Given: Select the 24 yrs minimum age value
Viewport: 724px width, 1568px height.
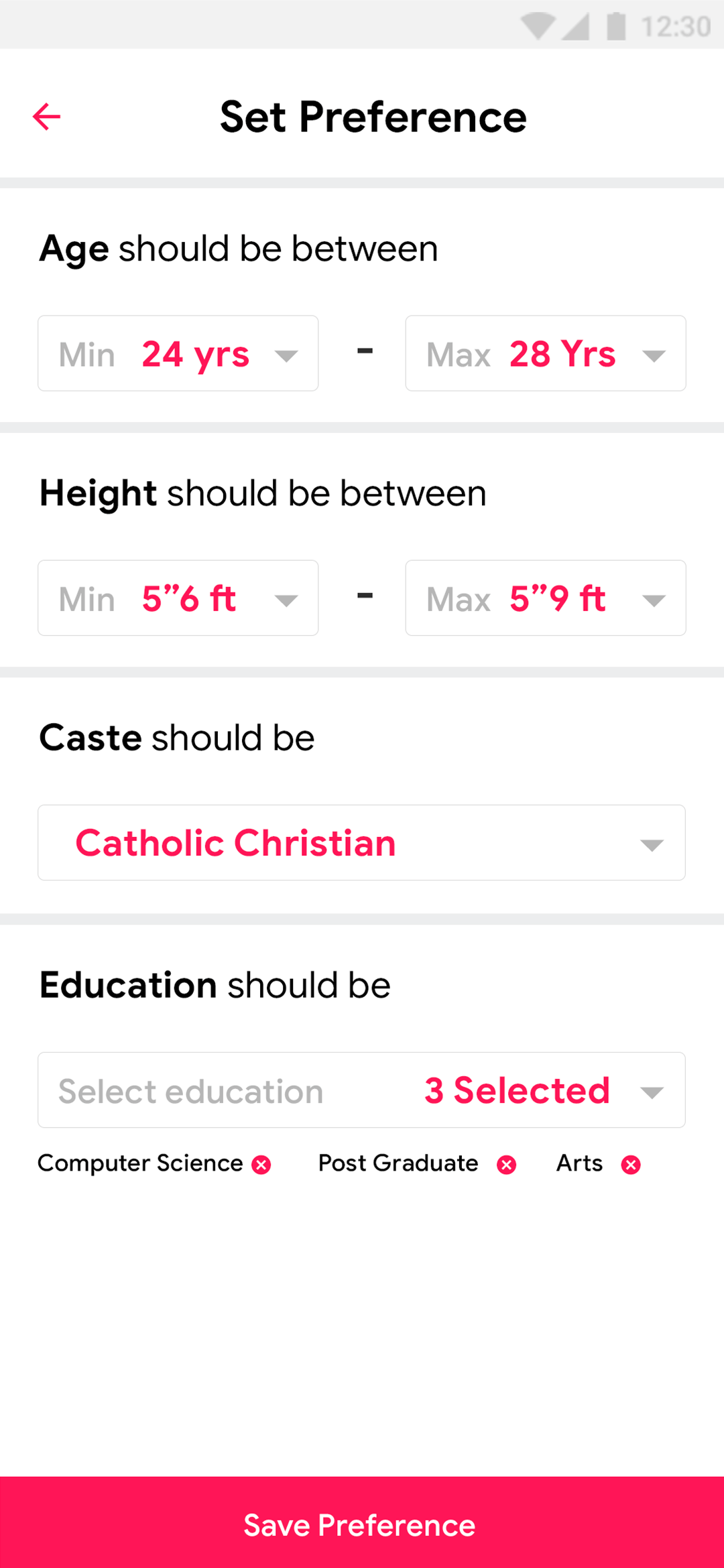Looking at the screenshot, I should tap(195, 354).
